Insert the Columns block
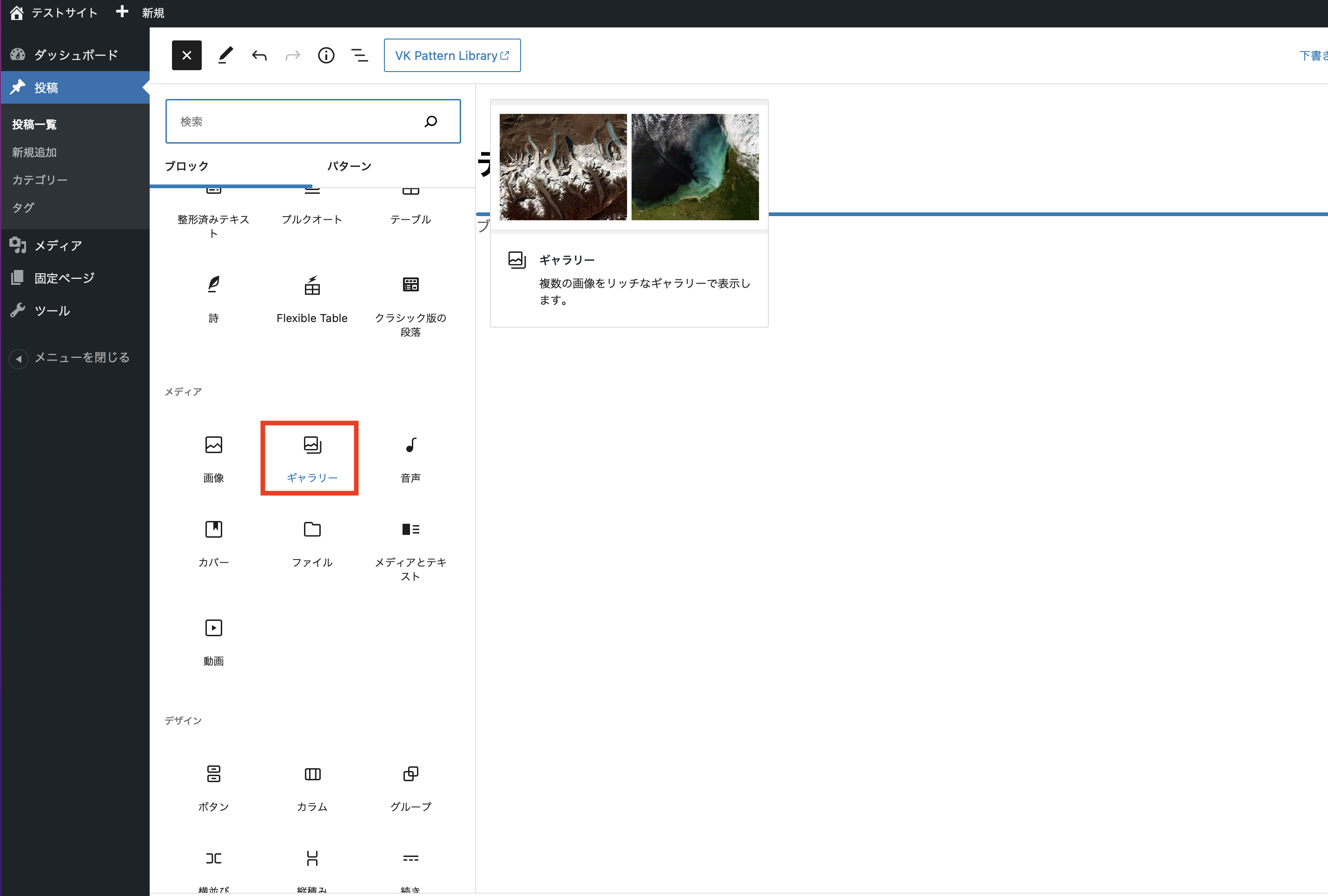1328x896 pixels. 311,787
